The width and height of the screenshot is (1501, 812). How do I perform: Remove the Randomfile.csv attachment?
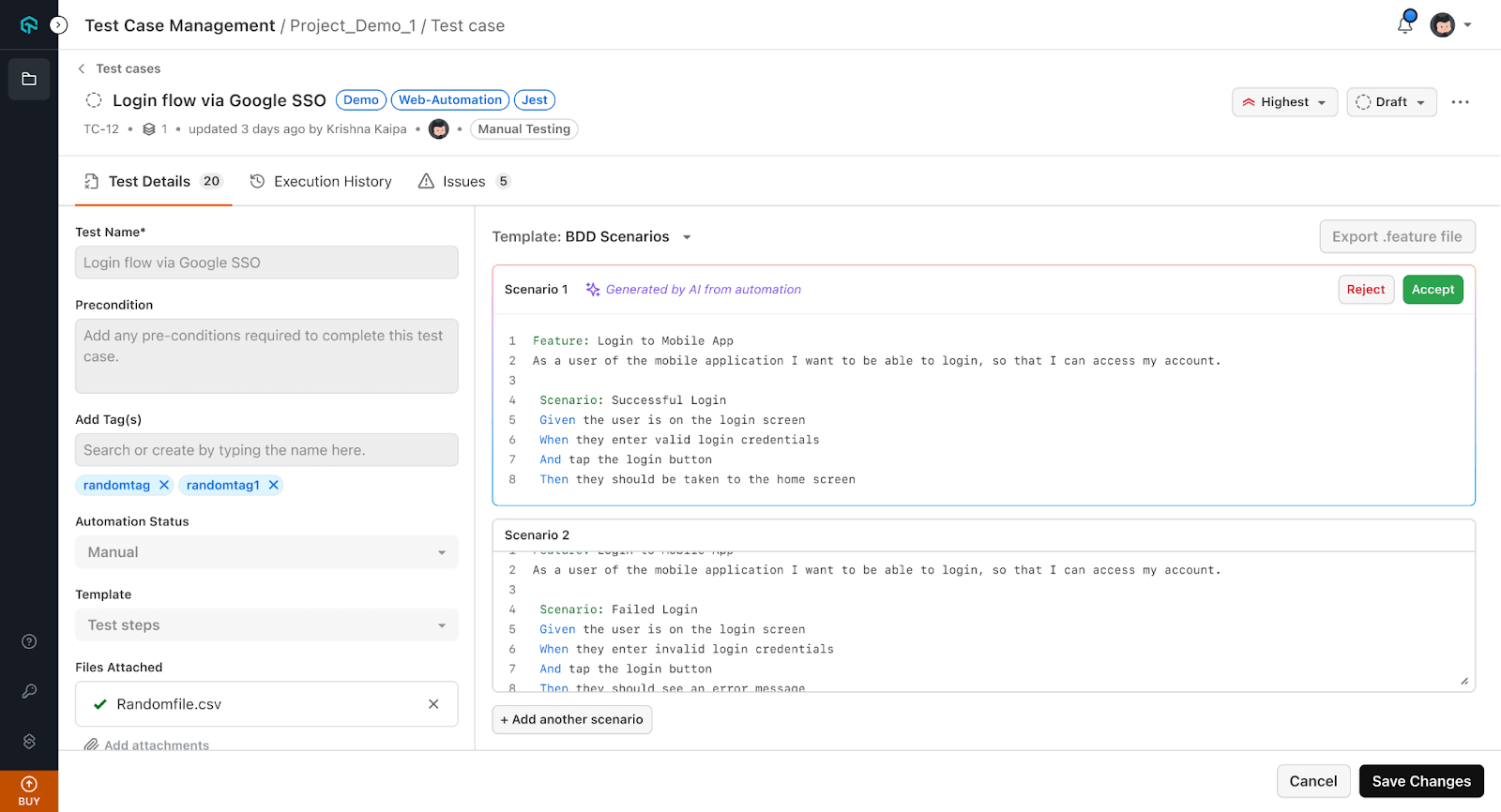(433, 704)
